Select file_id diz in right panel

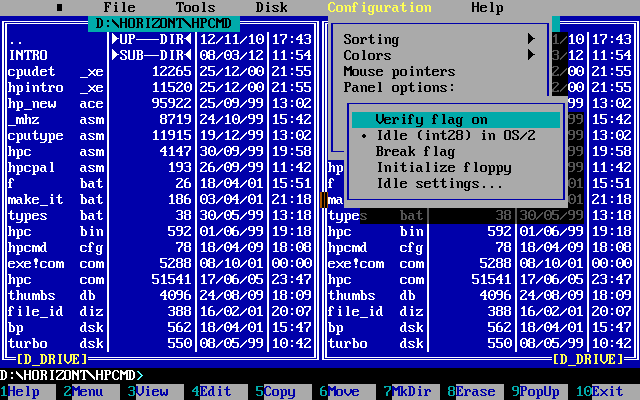point(480,312)
